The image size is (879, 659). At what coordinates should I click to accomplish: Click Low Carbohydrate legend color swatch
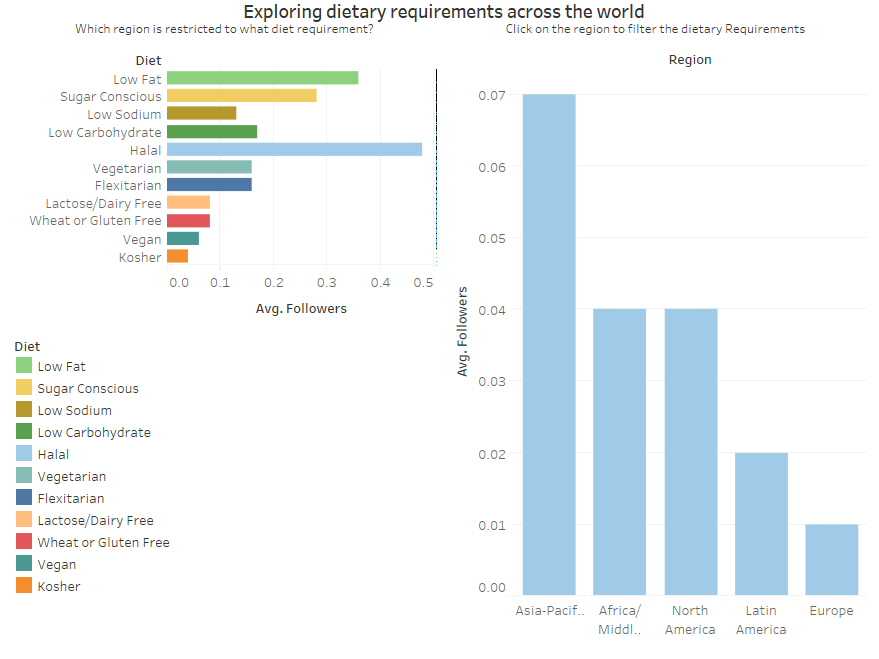(x=24, y=431)
